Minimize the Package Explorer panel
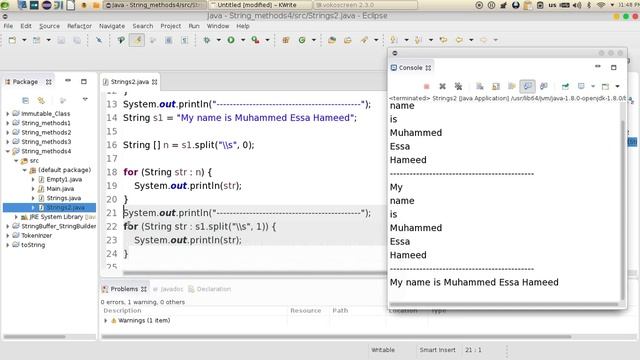This screenshot has width=640, height=360. tap(68, 81)
